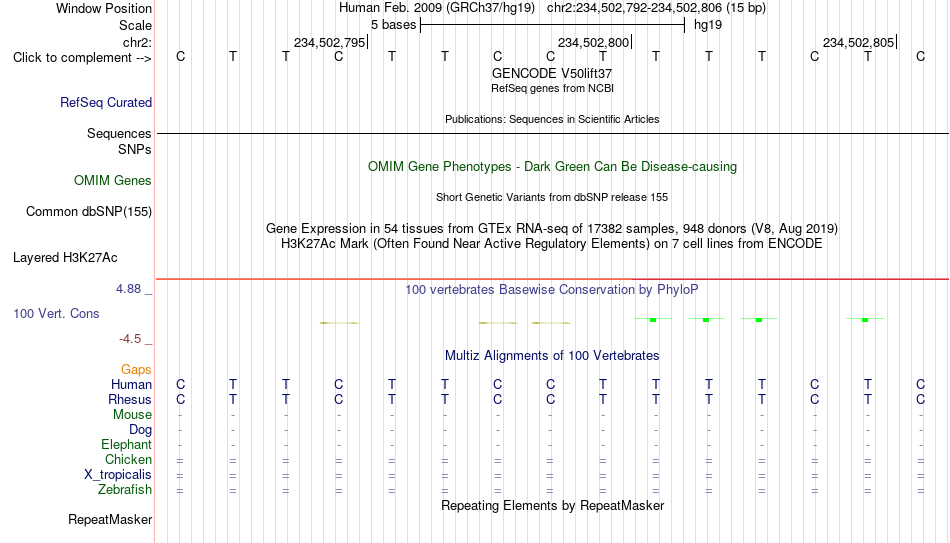Open the RefSeq Curated track label
The height and width of the screenshot is (543, 950).
[105, 102]
